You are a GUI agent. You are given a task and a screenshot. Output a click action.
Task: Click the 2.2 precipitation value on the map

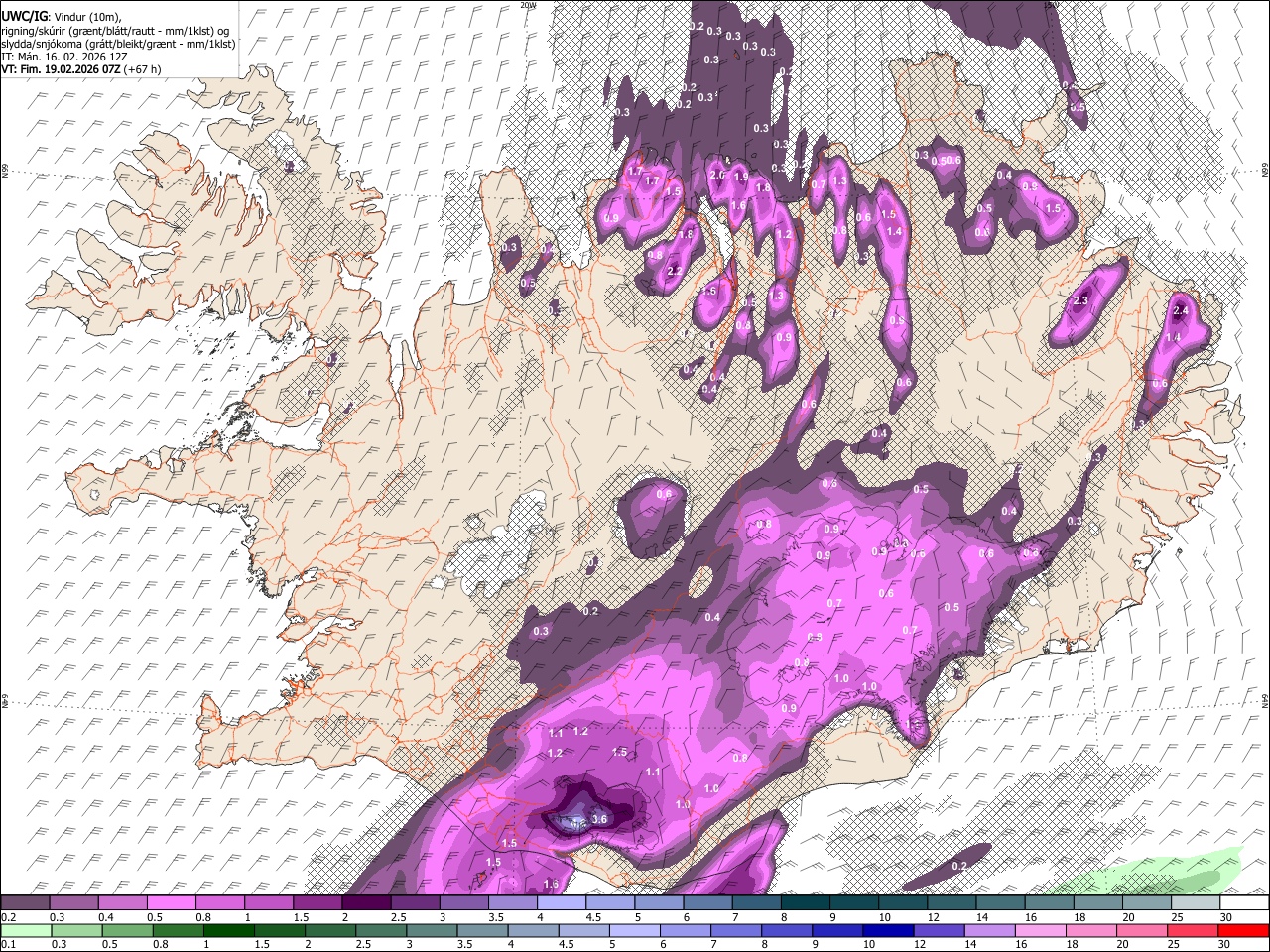(x=676, y=271)
